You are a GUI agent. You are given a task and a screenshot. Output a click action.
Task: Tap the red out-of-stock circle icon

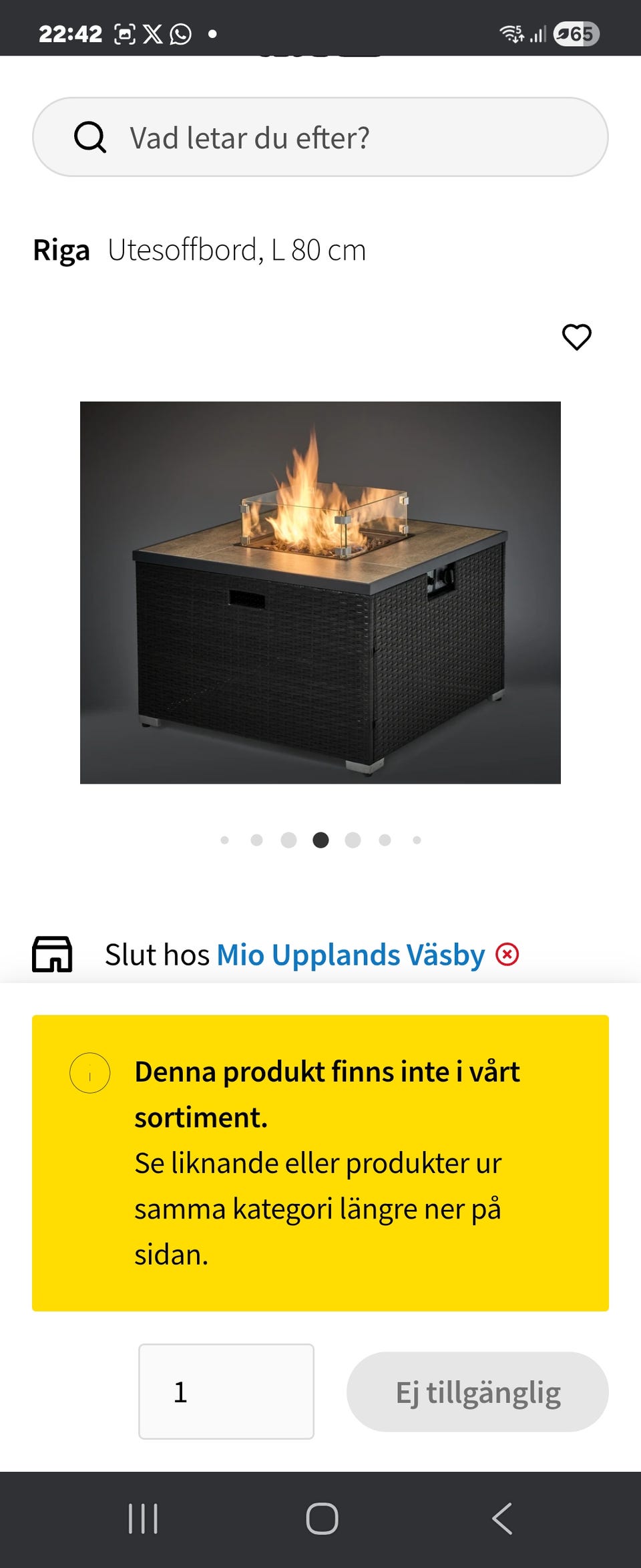point(507,954)
